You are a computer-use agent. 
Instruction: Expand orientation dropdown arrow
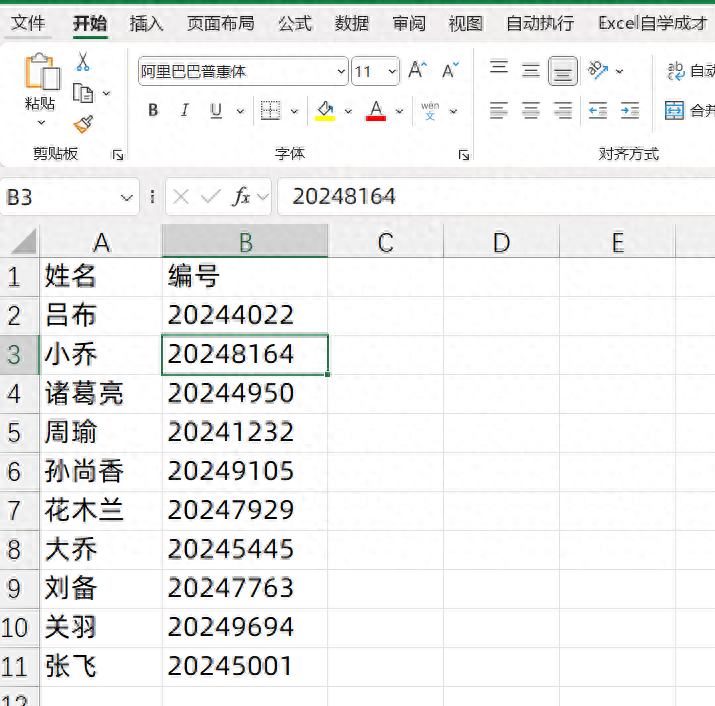click(x=619, y=71)
